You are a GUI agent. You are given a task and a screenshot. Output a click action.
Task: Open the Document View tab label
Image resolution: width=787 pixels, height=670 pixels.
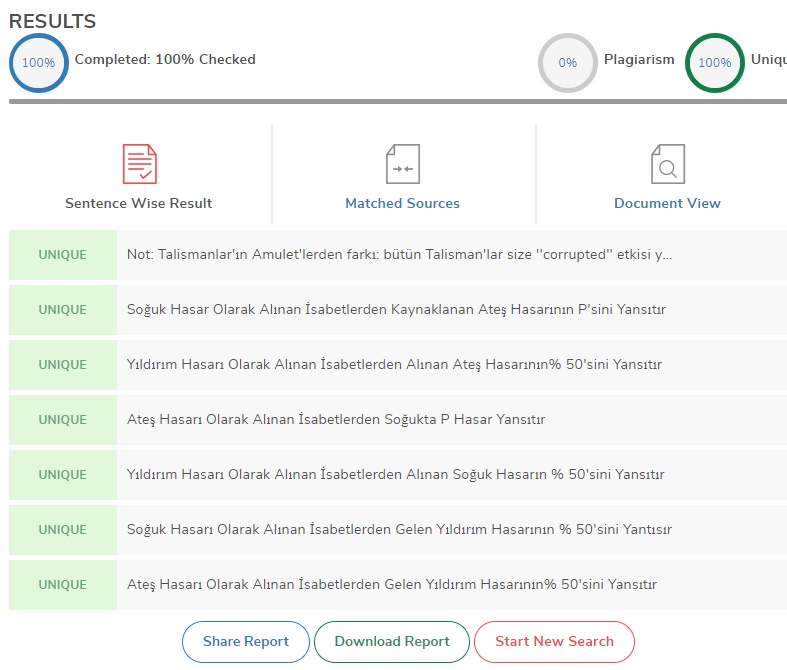pos(667,203)
